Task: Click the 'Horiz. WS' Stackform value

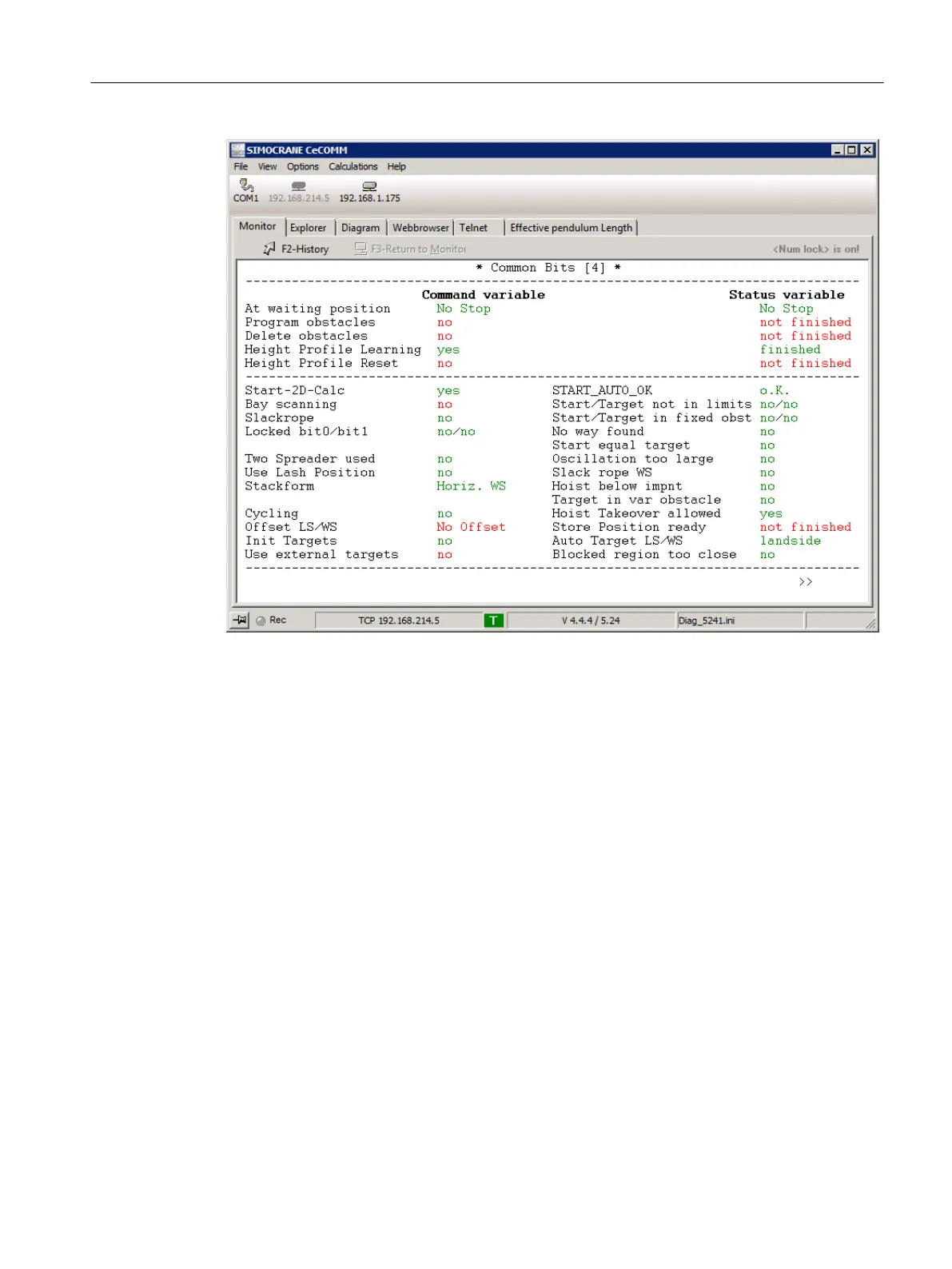Action: pyautogui.click(x=472, y=486)
